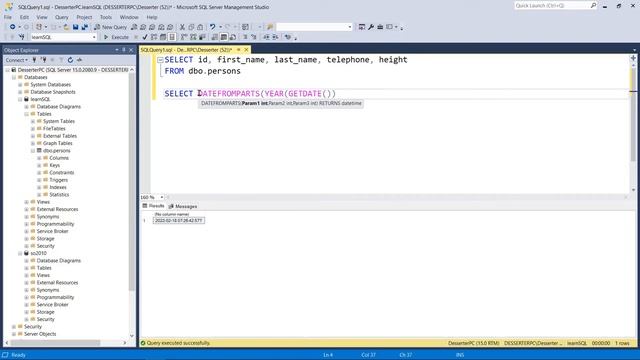The width and height of the screenshot is (640, 360).
Task: Click the Properties wrench icon
Action: [371, 27]
